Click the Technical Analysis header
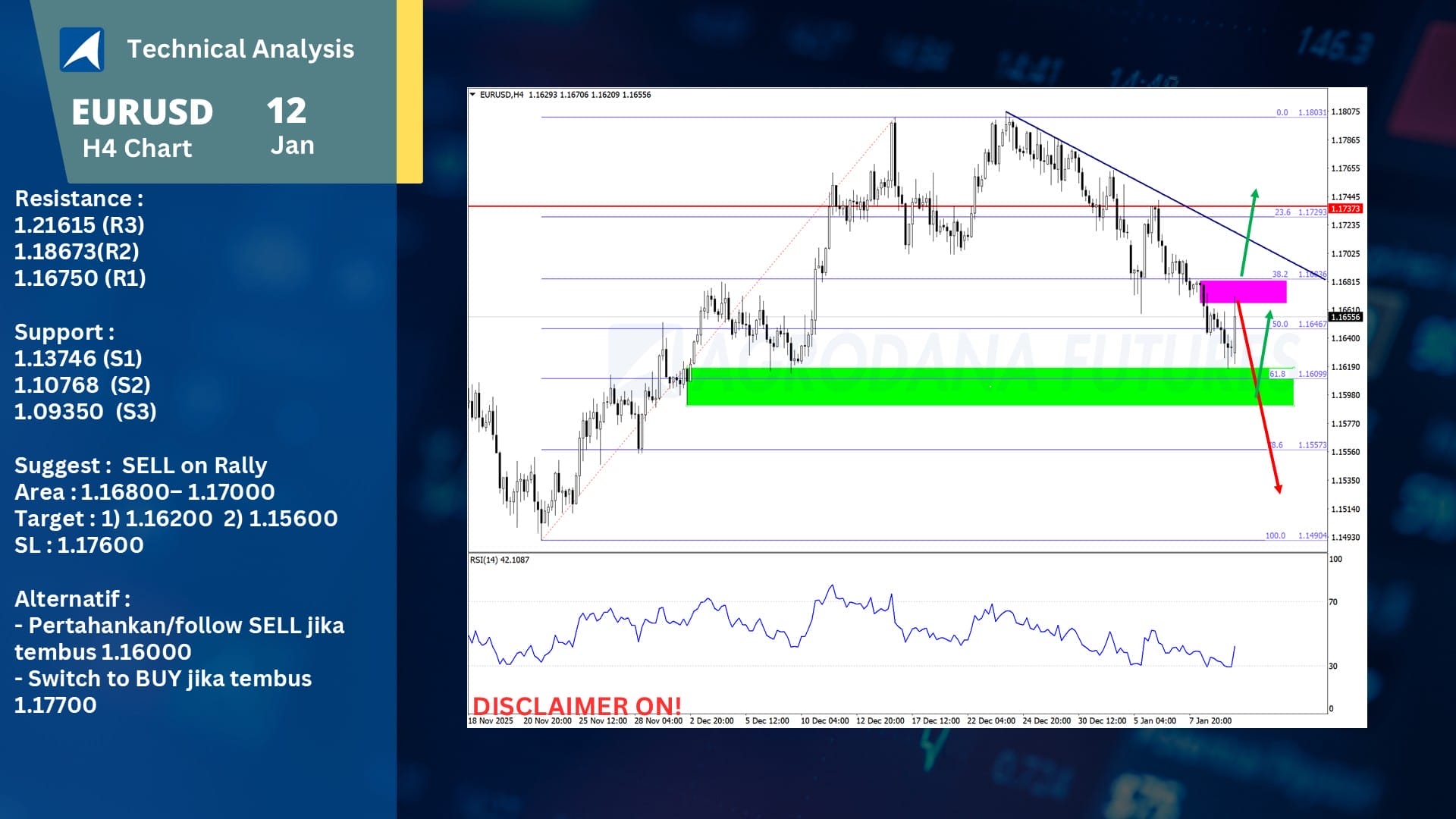This screenshot has width=1456, height=819. [x=241, y=49]
